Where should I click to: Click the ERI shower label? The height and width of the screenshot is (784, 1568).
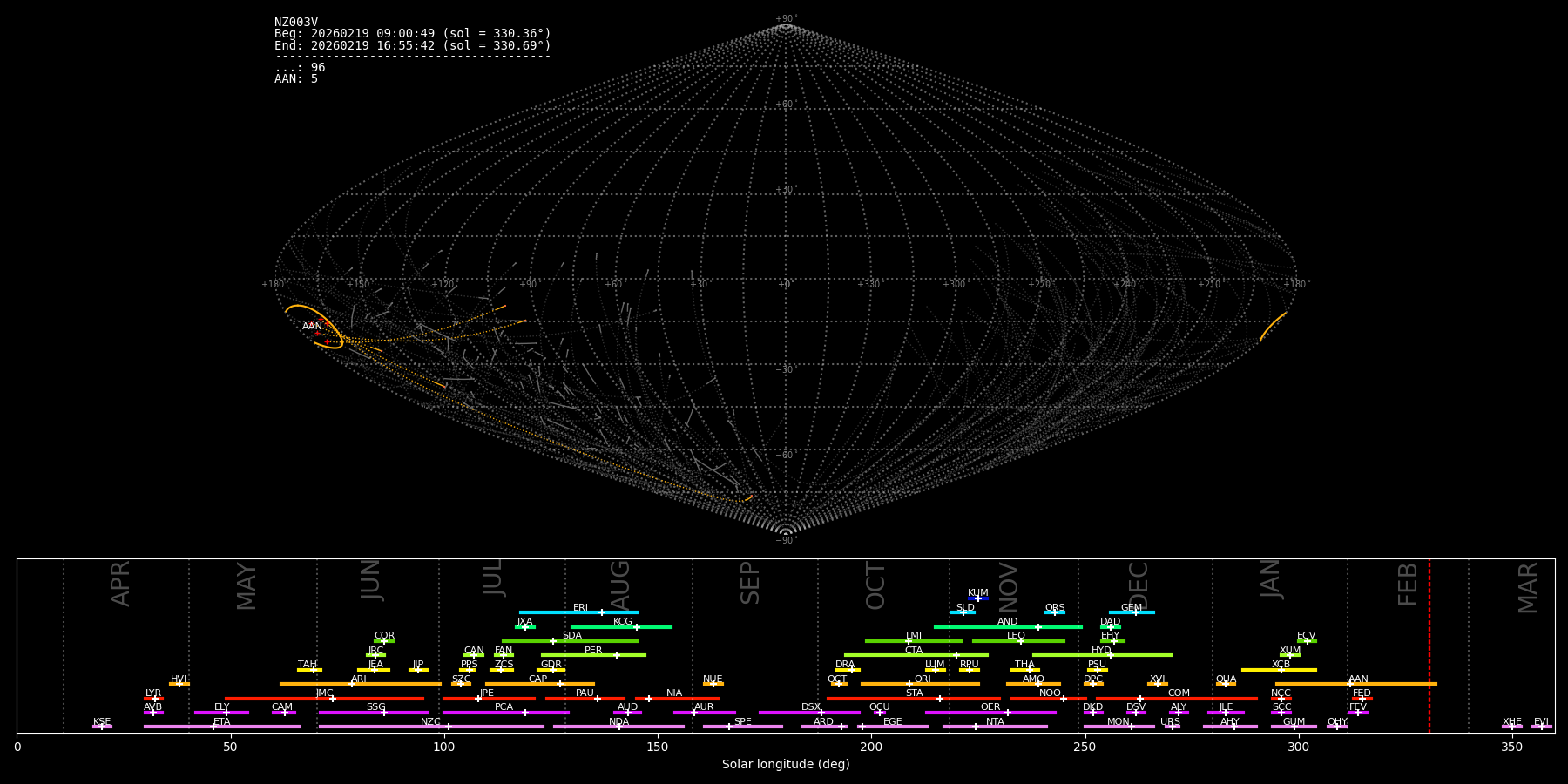click(x=581, y=608)
